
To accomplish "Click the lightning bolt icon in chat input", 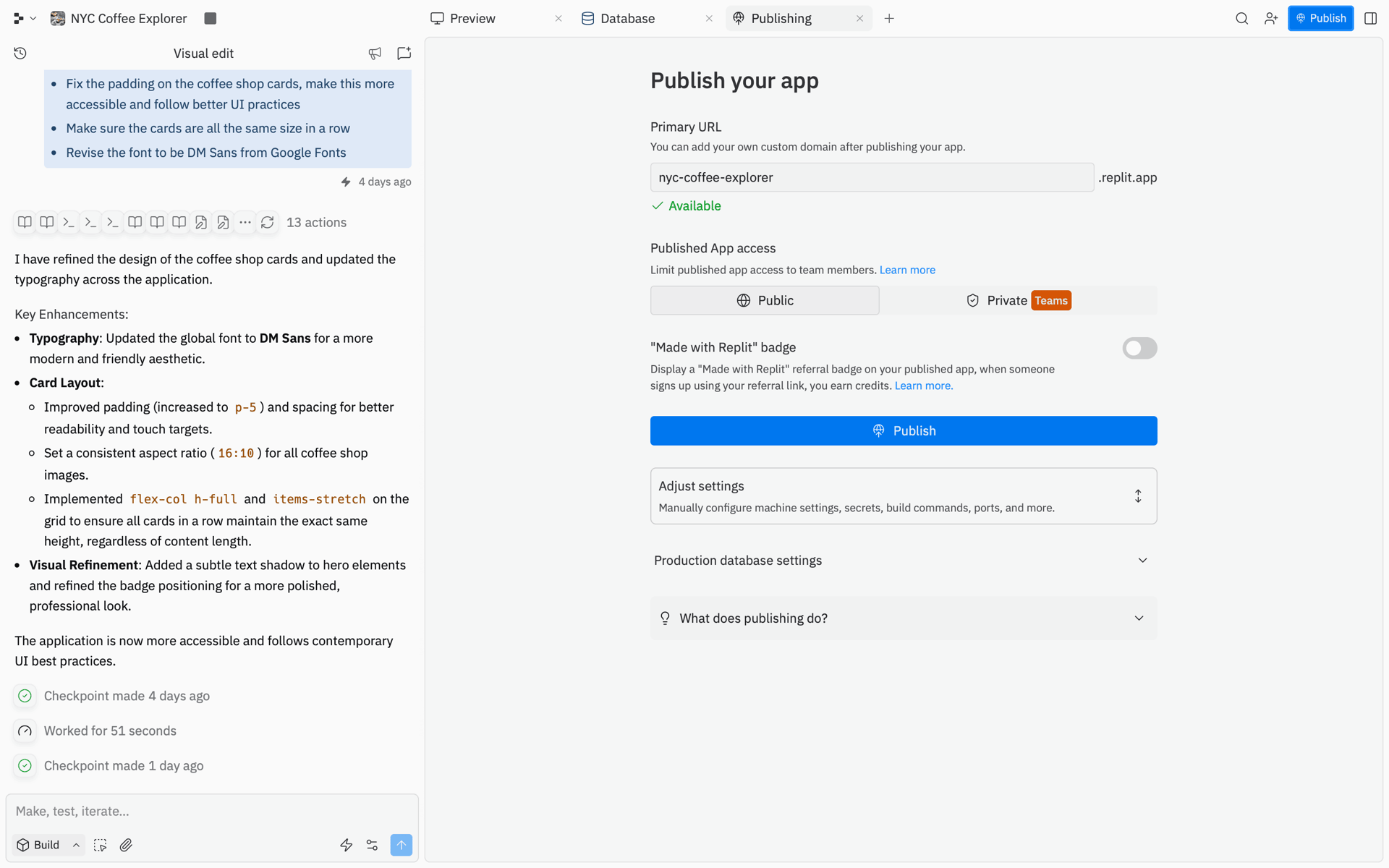I will pos(347,845).
